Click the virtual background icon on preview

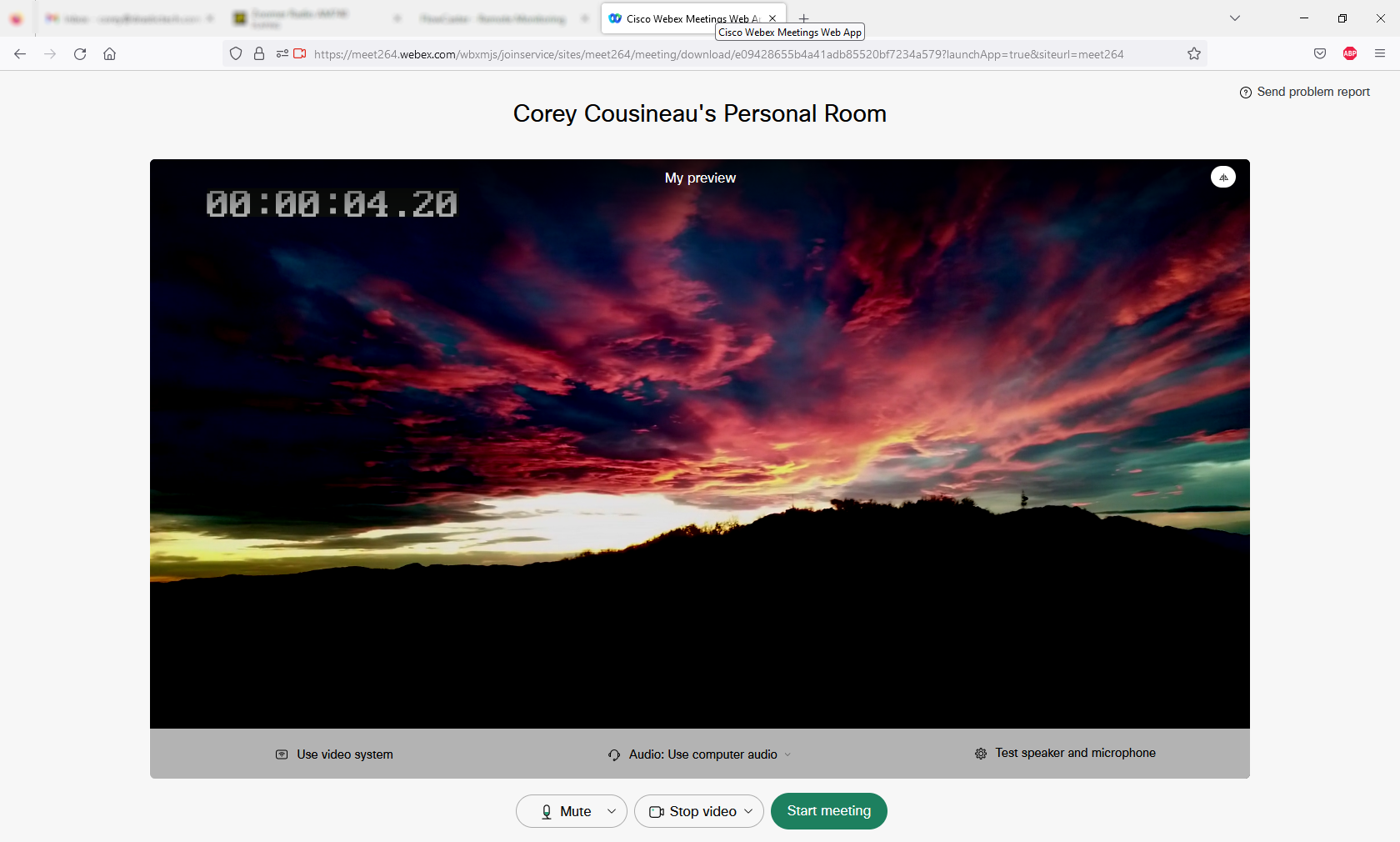coord(1222,177)
